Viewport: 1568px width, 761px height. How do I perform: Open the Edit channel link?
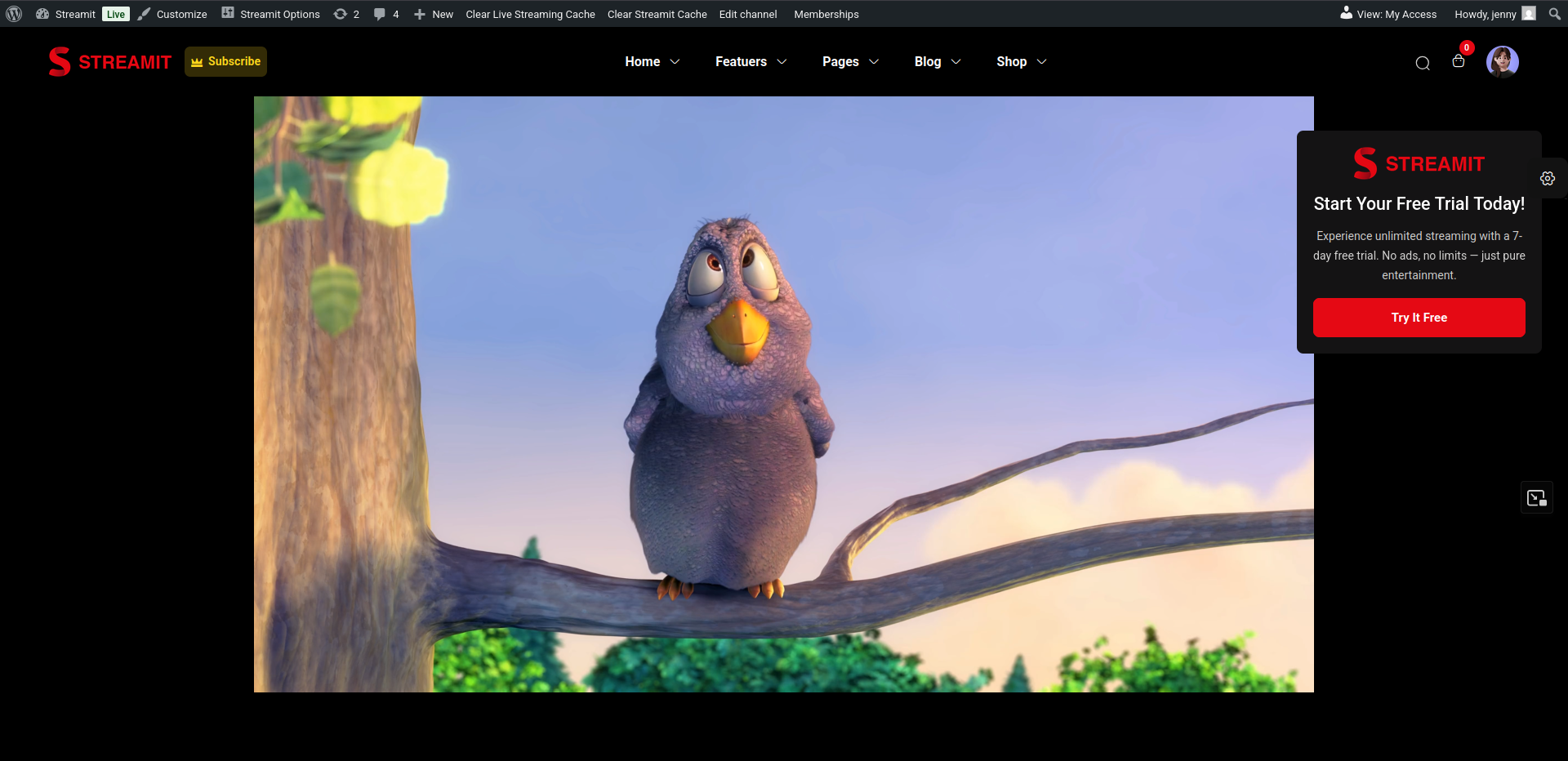[x=748, y=14]
